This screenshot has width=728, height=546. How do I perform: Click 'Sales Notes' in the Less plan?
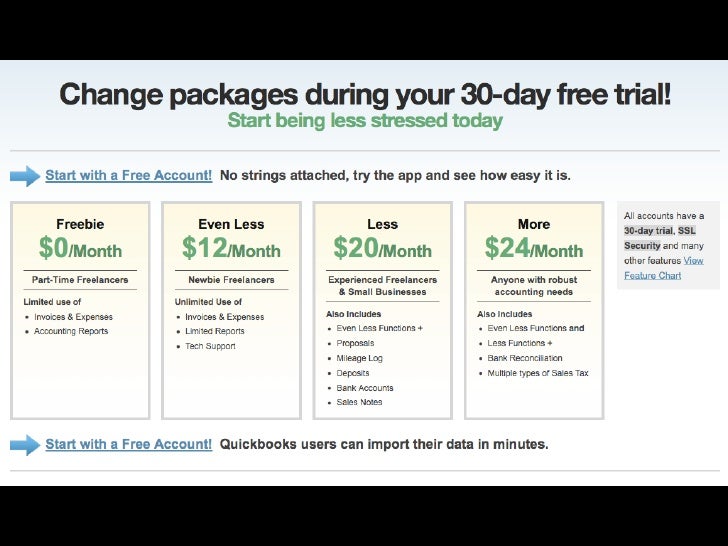click(x=359, y=402)
